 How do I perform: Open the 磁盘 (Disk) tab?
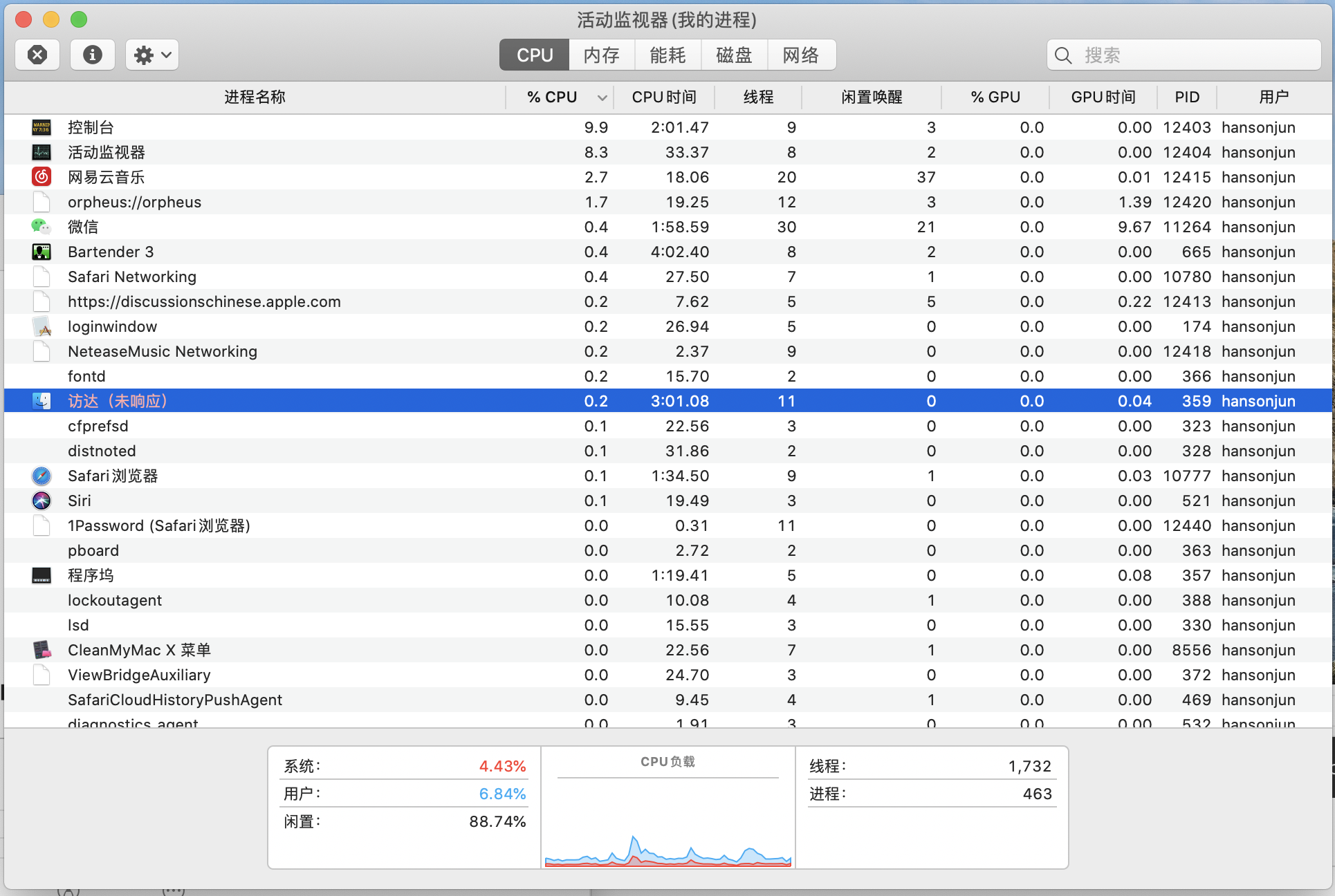tap(734, 55)
